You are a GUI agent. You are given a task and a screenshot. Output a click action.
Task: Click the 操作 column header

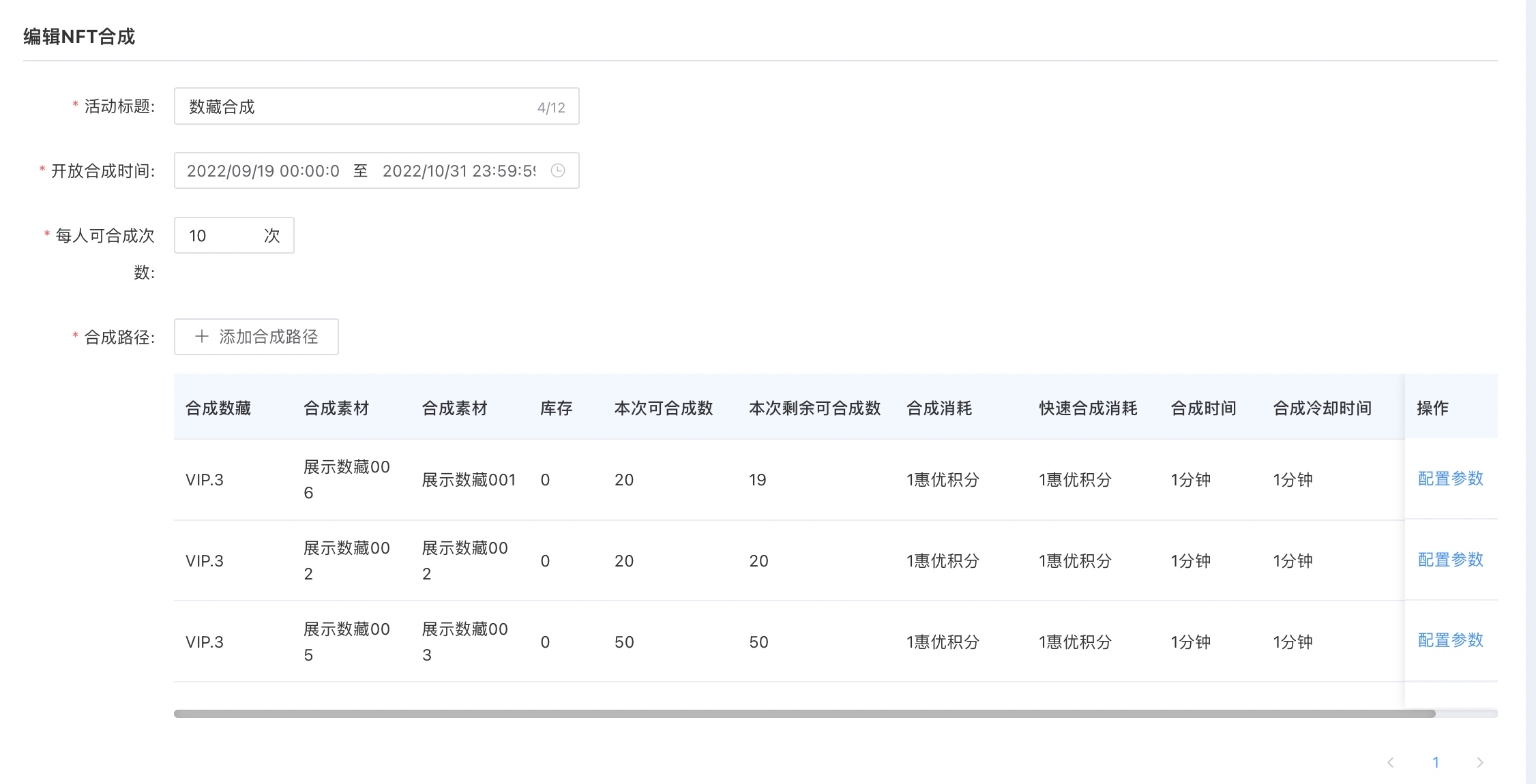pos(1432,408)
